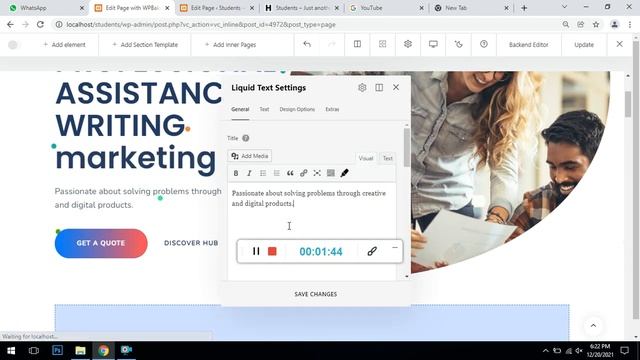Close the frontend editor with X
The height and width of the screenshot is (360, 640).
pyautogui.click(x=619, y=44)
